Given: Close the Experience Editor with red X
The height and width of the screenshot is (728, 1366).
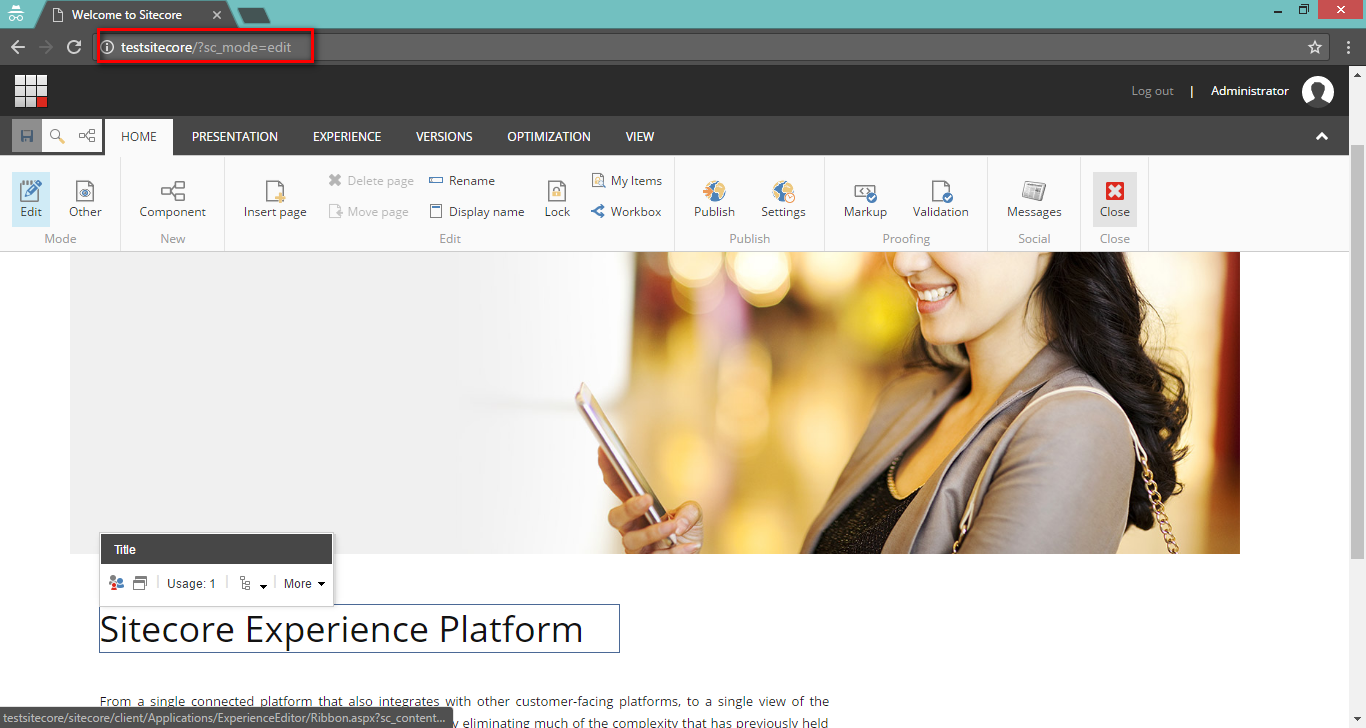Looking at the screenshot, I should pos(1115,198).
